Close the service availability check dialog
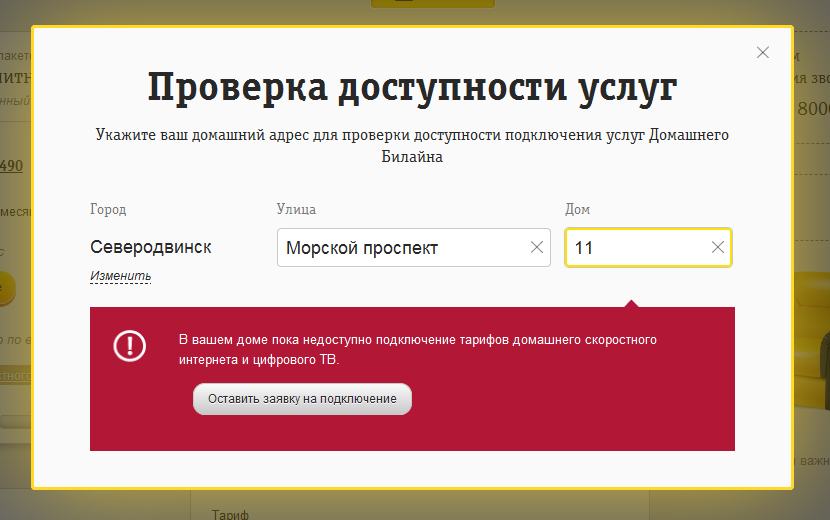Screen dimensions: 830x520 click(763, 53)
